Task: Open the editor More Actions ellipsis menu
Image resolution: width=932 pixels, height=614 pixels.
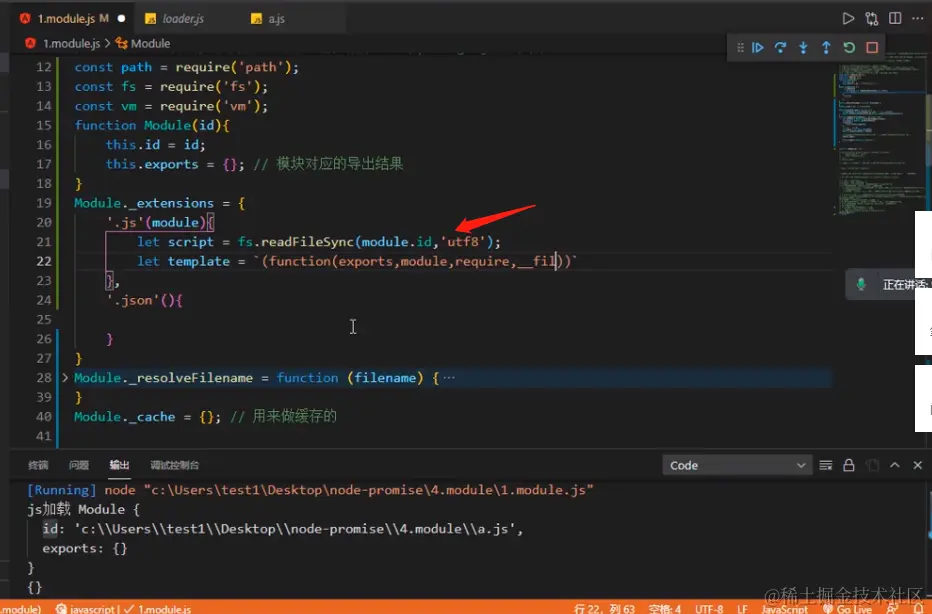Action: 918,18
